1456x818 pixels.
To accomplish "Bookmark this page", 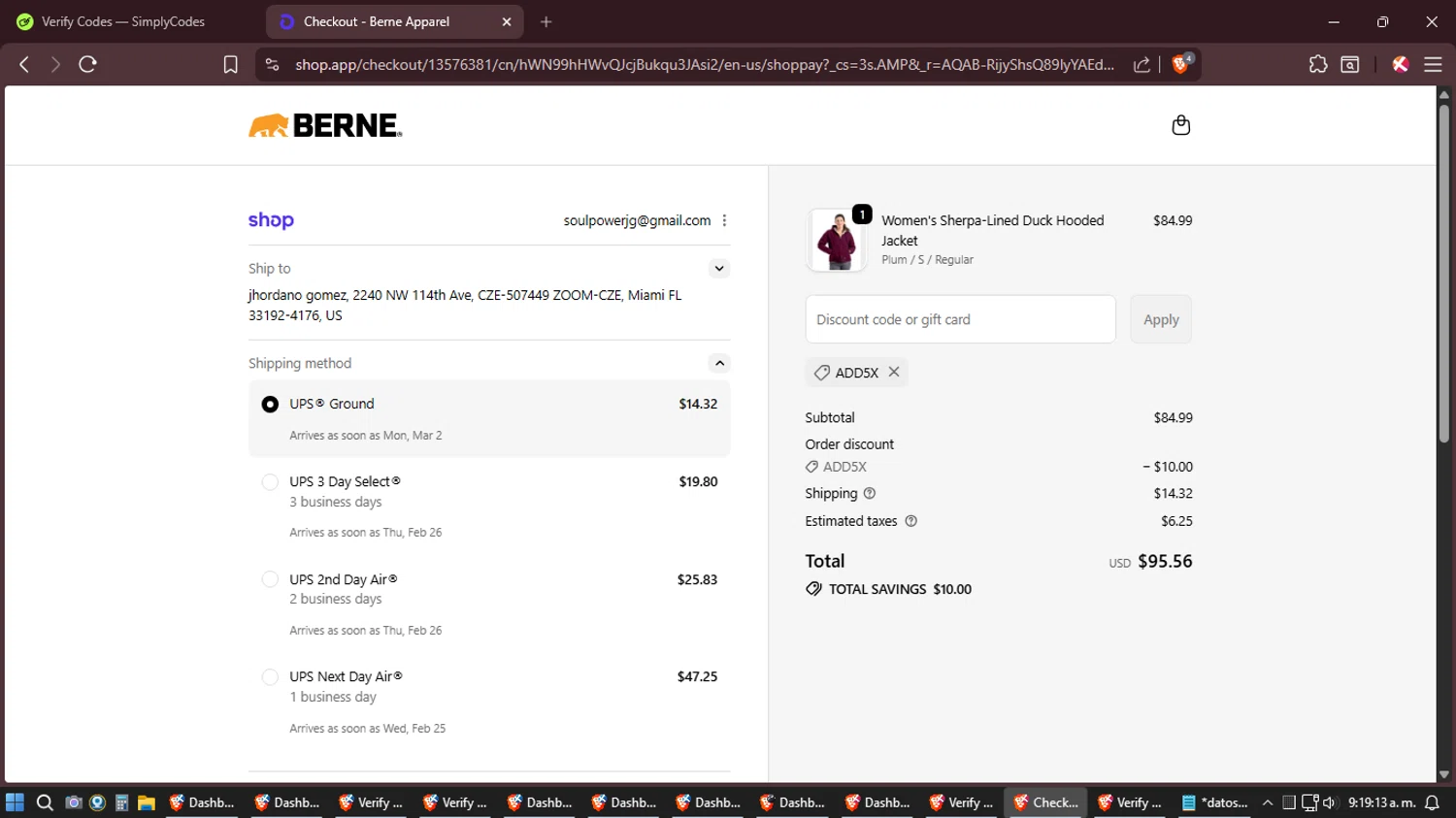I will tap(230, 64).
